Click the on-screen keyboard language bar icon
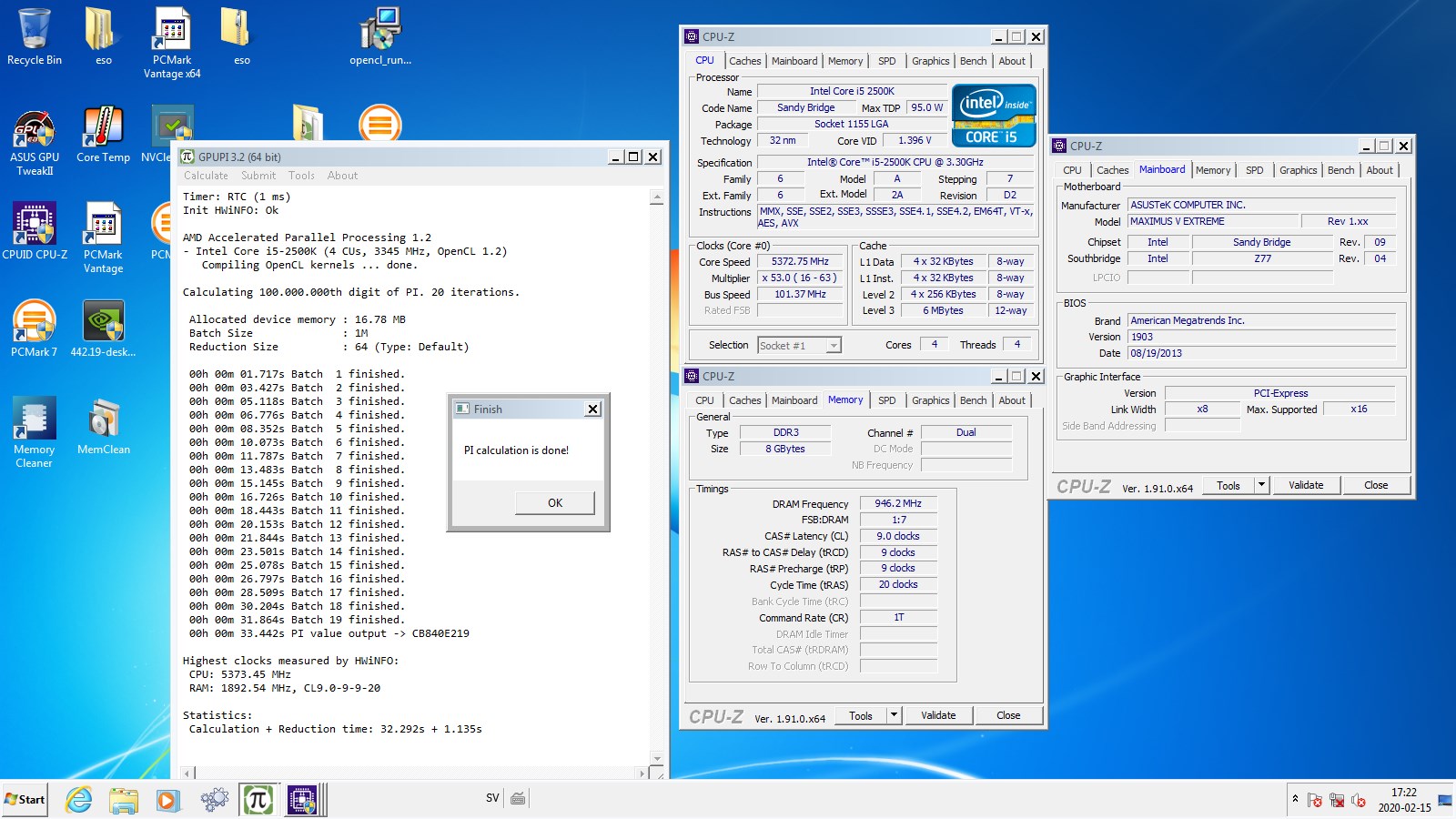 [518, 798]
